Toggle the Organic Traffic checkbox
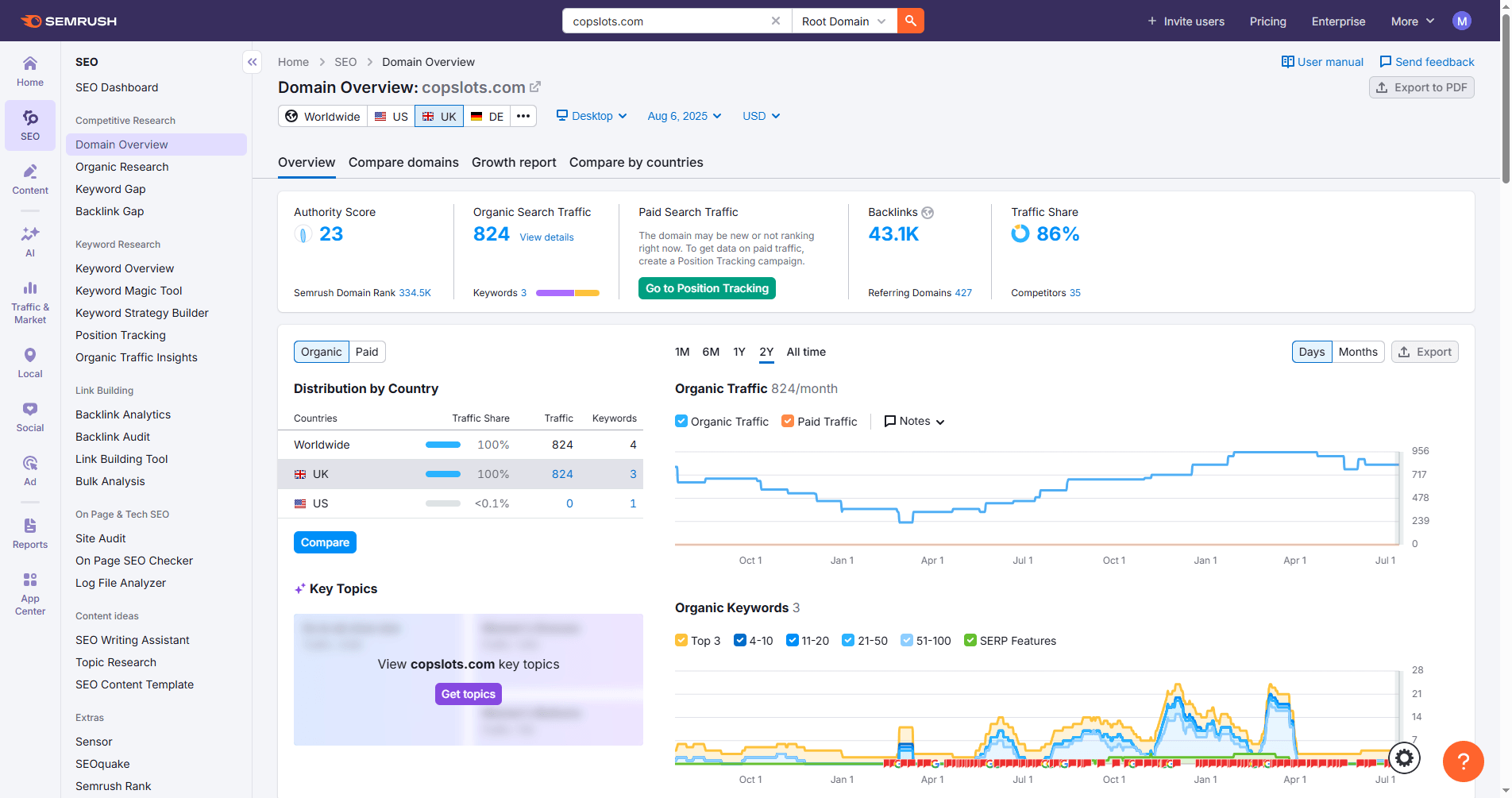The image size is (1512, 798). click(x=681, y=421)
